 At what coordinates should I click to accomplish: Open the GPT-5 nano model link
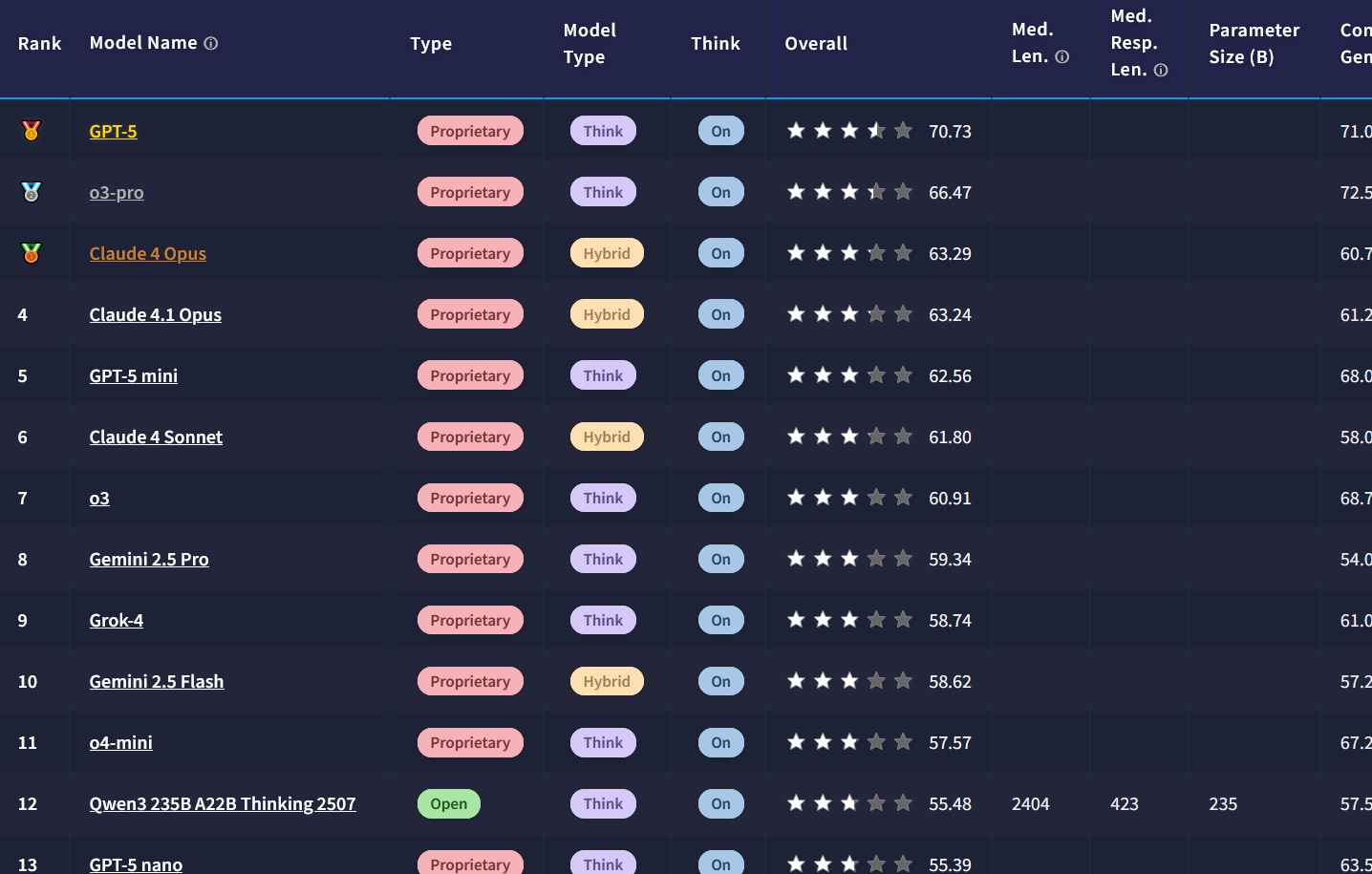coord(136,864)
